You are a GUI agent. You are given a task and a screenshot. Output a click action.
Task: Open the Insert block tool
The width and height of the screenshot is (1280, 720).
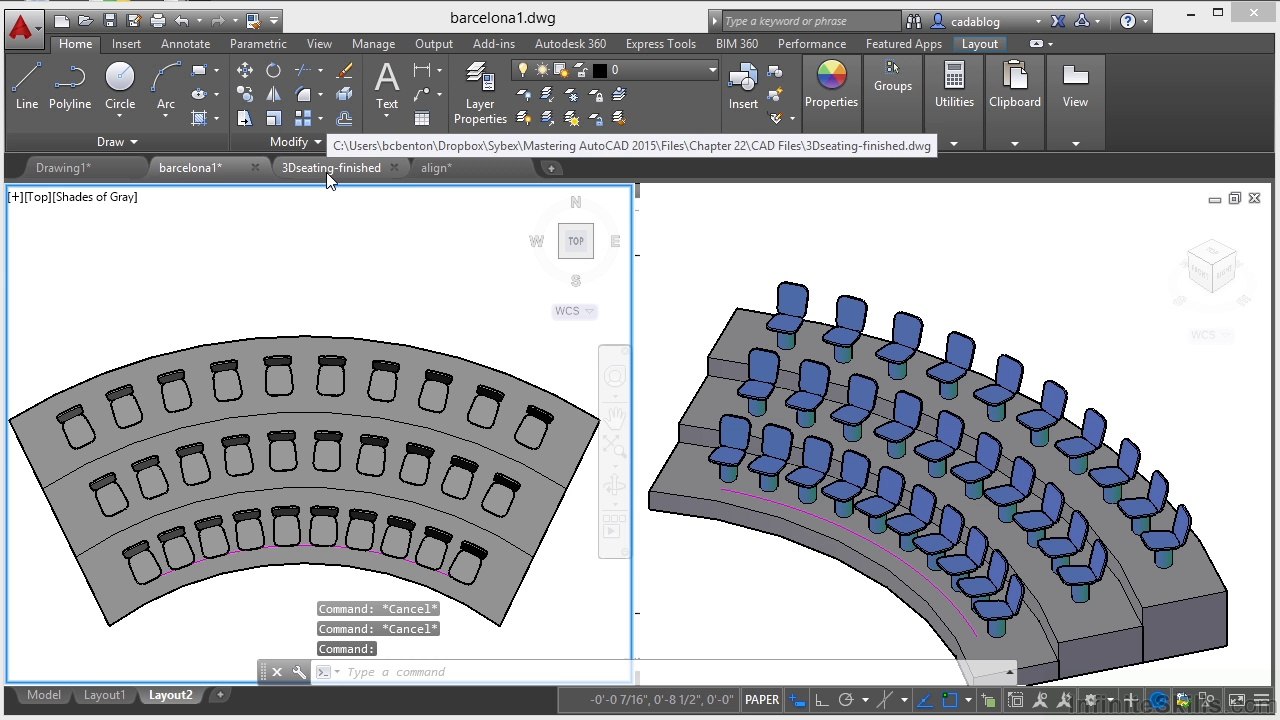tap(743, 85)
